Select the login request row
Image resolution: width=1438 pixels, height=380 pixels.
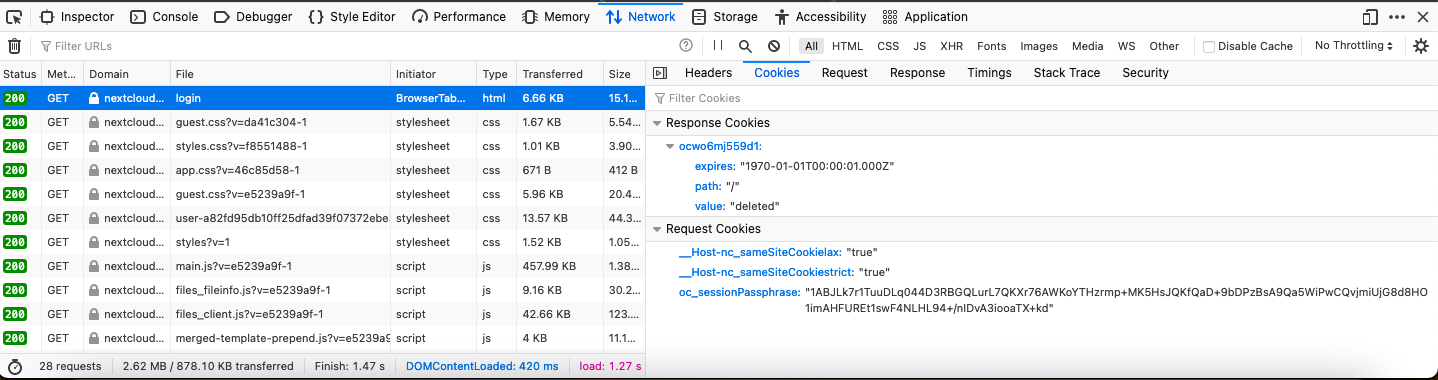(x=322, y=98)
